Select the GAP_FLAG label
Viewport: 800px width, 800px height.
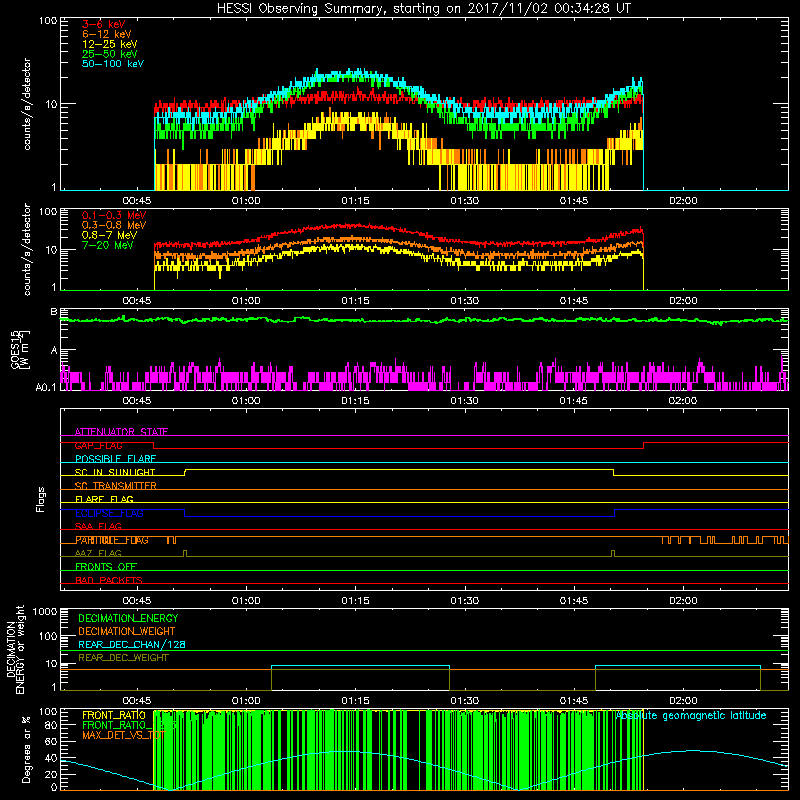(98, 445)
